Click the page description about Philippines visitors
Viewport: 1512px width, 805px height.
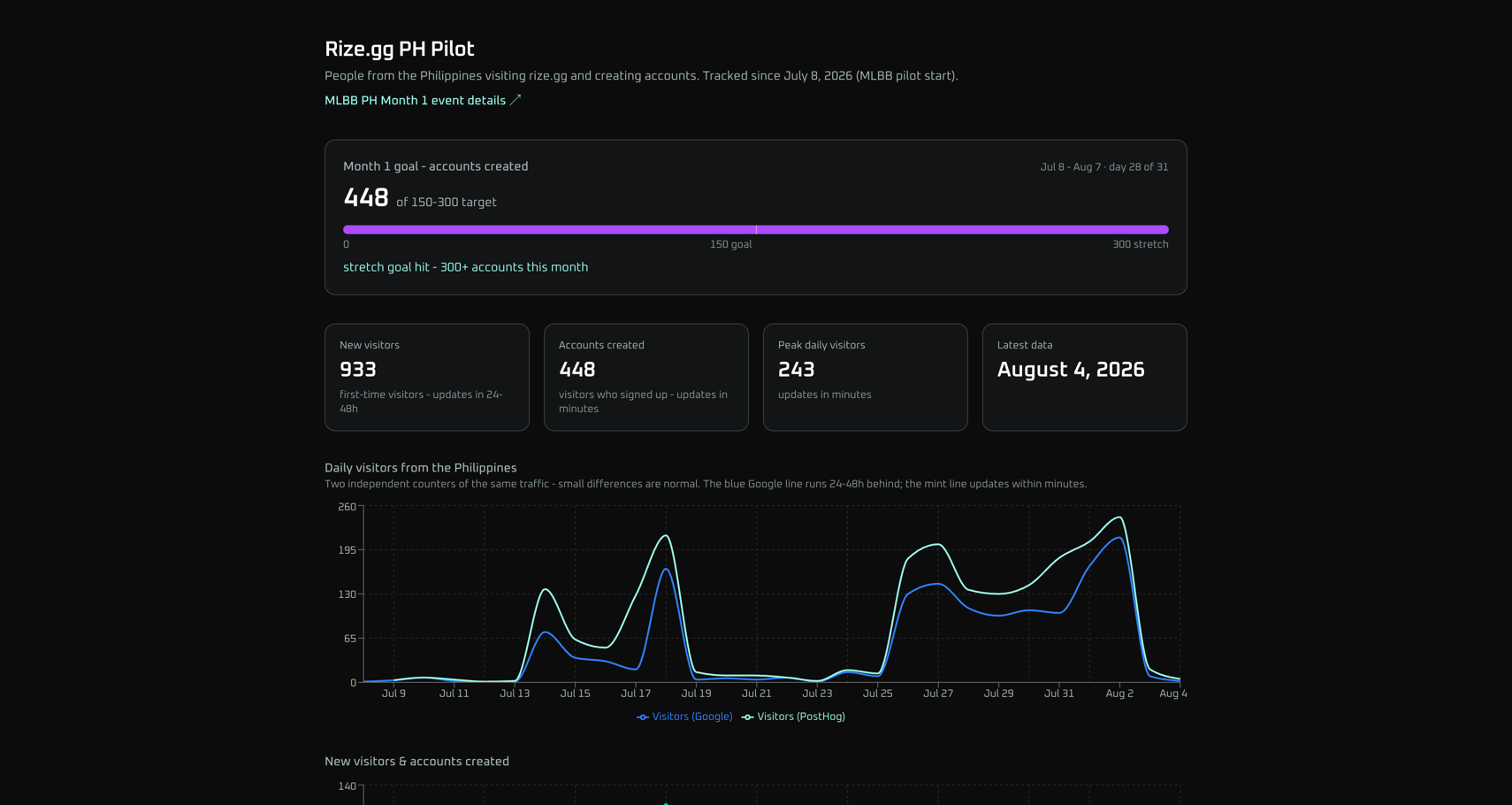pos(641,76)
